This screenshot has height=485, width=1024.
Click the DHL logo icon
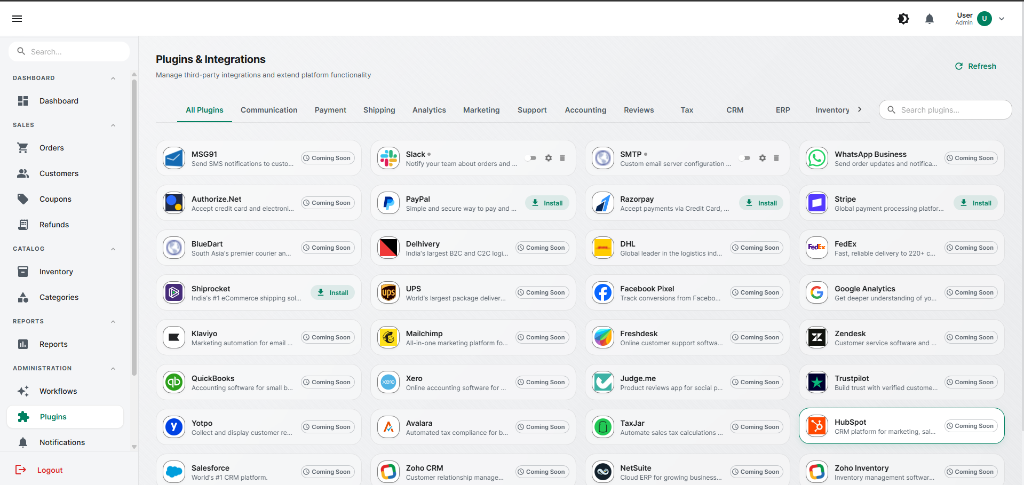click(602, 247)
